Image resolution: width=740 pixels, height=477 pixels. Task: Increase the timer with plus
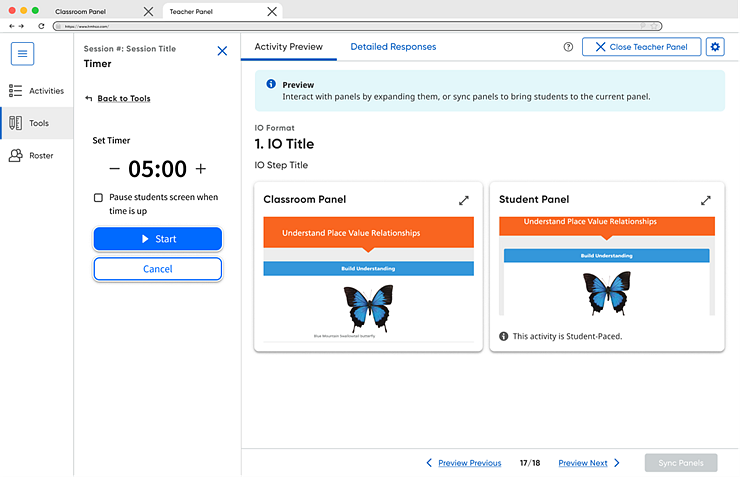point(201,168)
